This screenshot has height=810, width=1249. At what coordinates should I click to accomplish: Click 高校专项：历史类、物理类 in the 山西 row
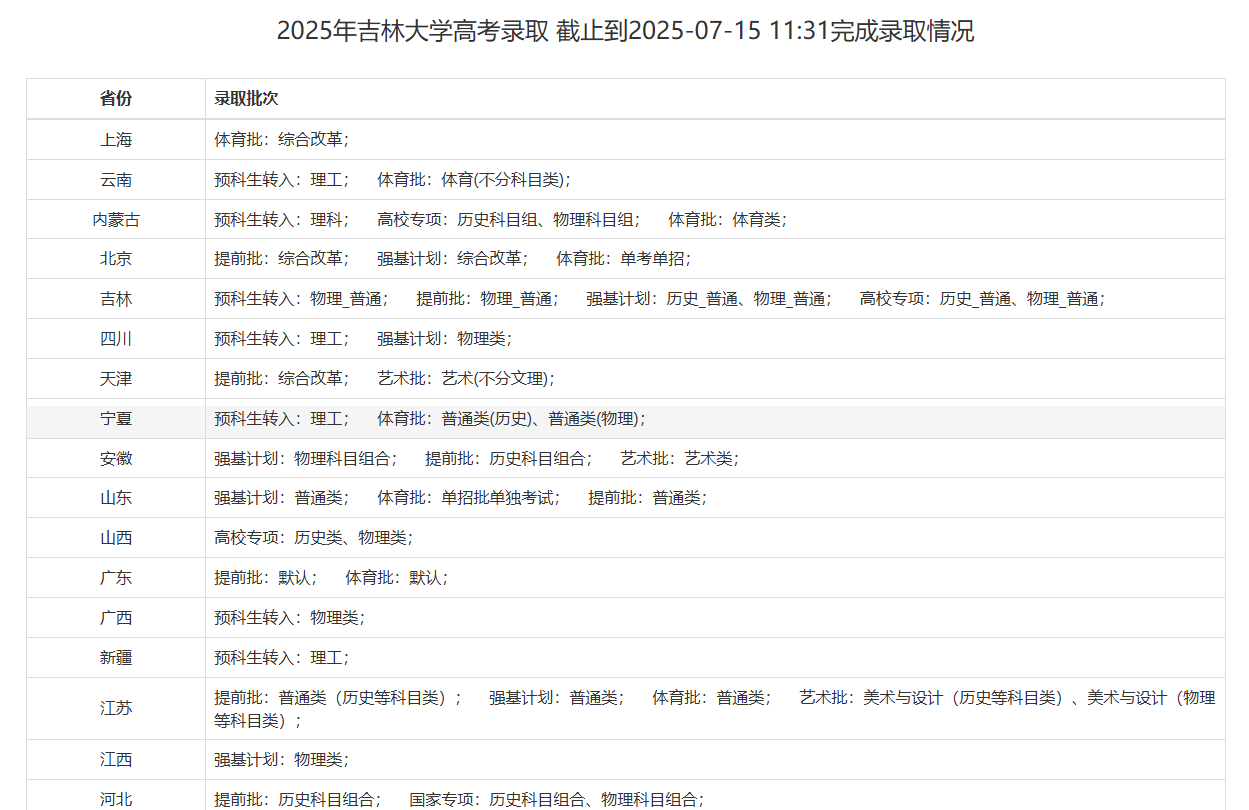(x=313, y=538)
